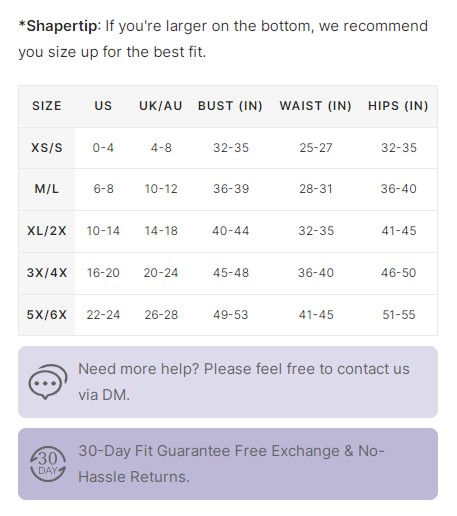
Task: Click the M/L size row label
Action: (47, 189)
